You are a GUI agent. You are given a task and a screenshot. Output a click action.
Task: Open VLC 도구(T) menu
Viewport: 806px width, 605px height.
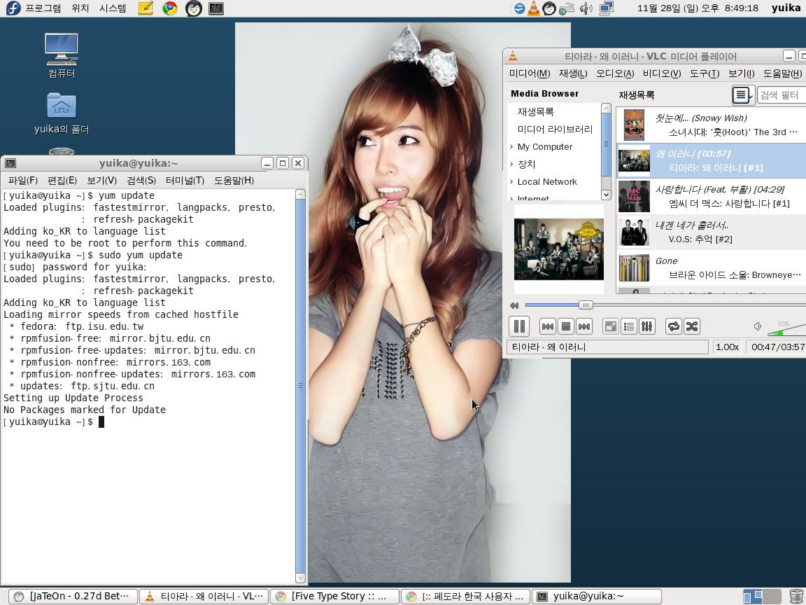click(704, 74)
